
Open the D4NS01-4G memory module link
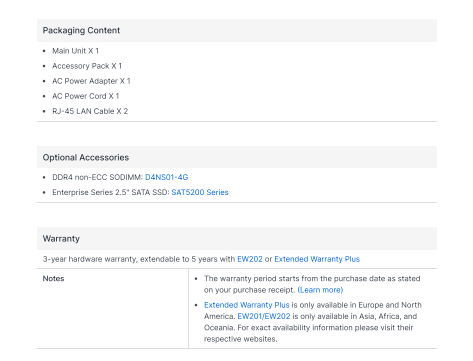pyautogui.click(x=166, y=177)
